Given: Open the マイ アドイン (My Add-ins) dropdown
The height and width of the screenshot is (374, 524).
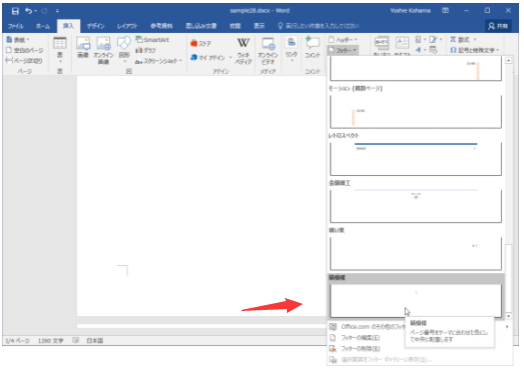Looking at the screenshot, I should [x=211, y=58].
